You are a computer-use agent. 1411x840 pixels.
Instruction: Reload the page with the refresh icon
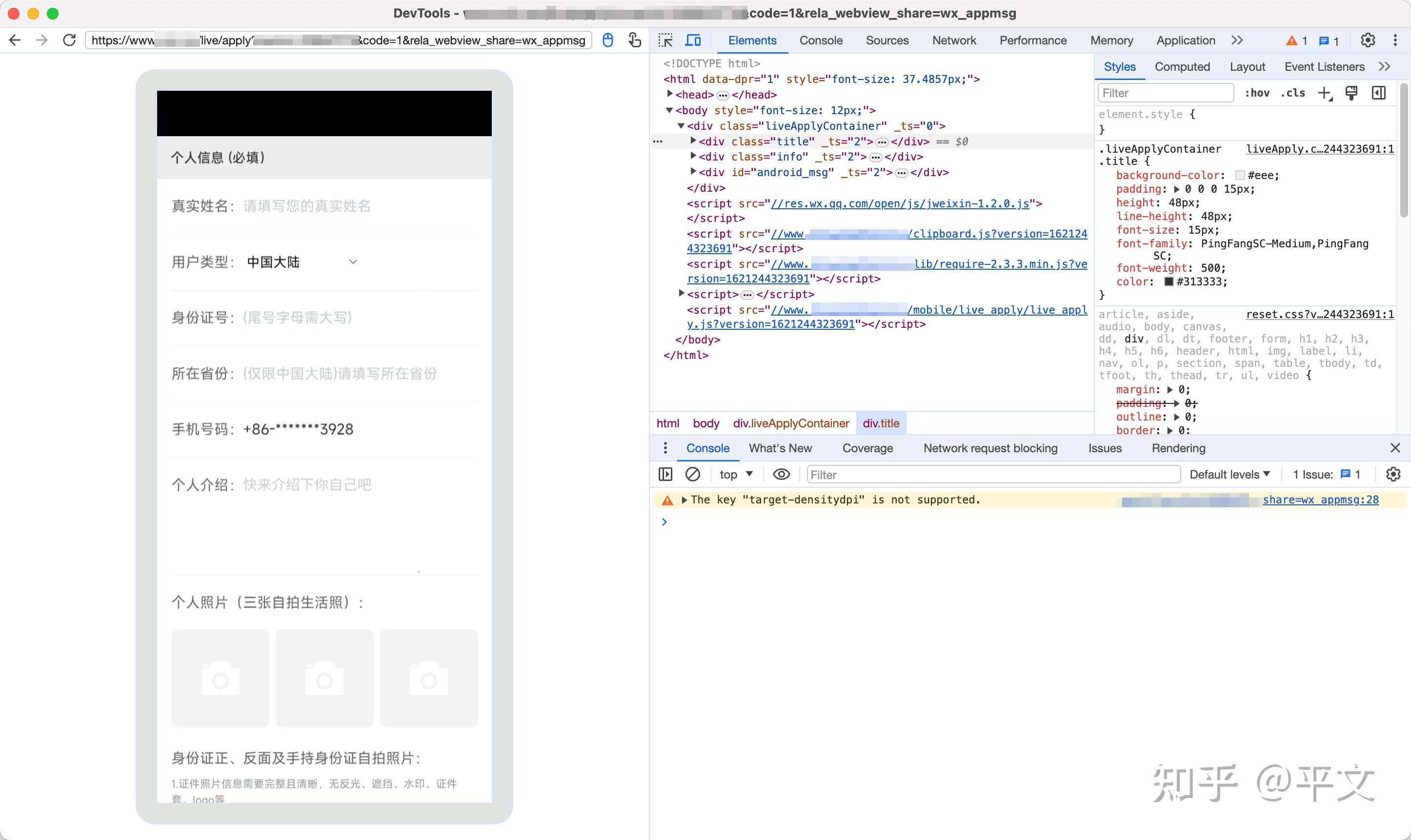pos(69,40)
